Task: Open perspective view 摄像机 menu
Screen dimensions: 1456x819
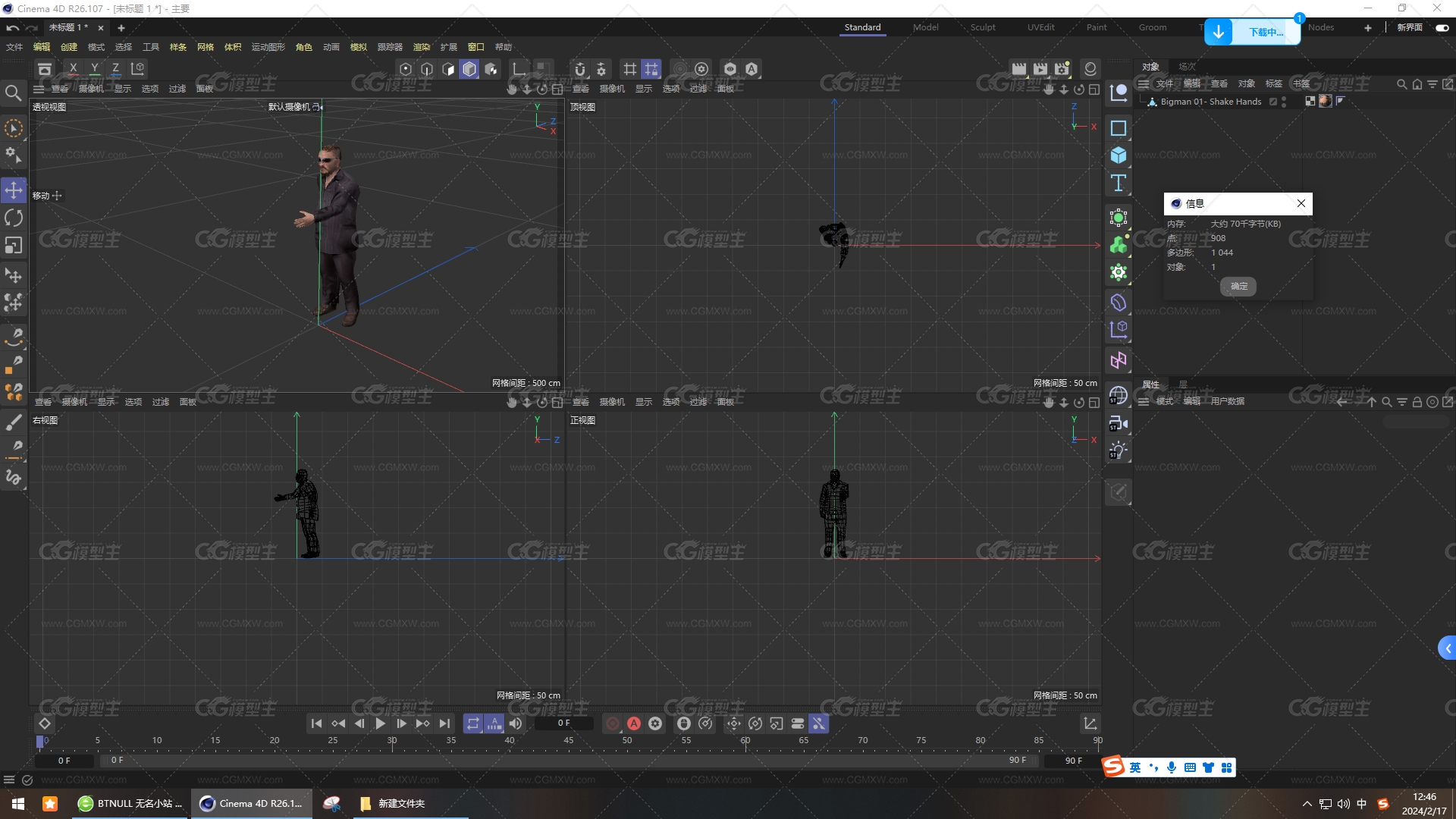Action: [x=91, y=89]
